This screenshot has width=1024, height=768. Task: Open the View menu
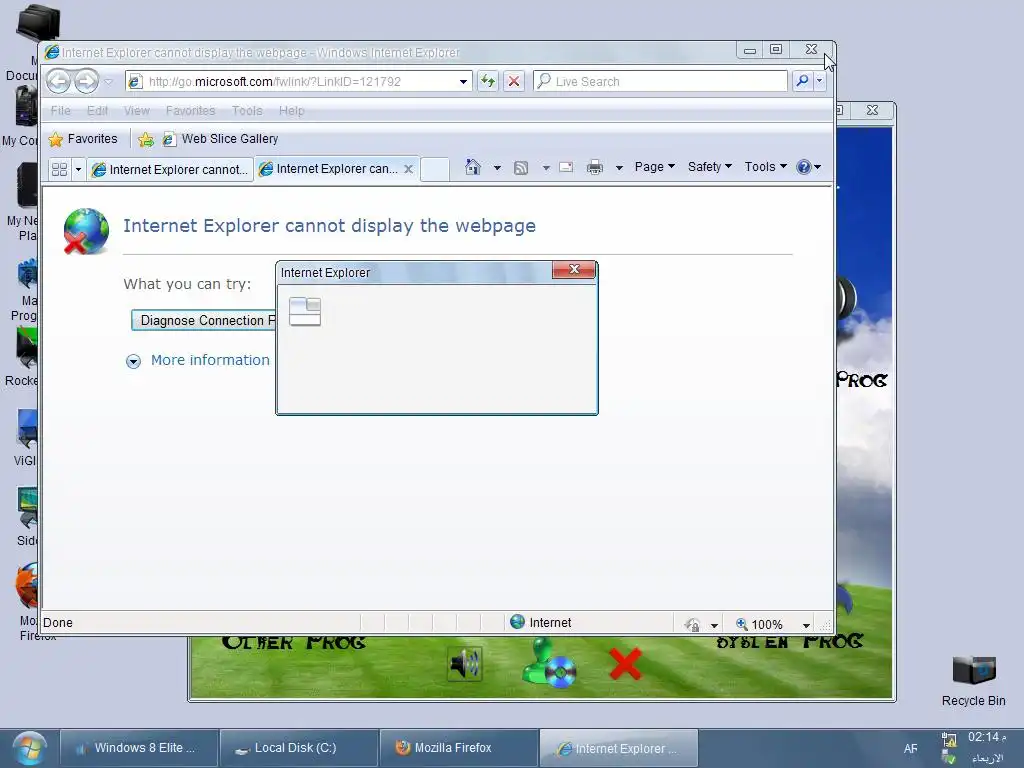click(136, 111)
